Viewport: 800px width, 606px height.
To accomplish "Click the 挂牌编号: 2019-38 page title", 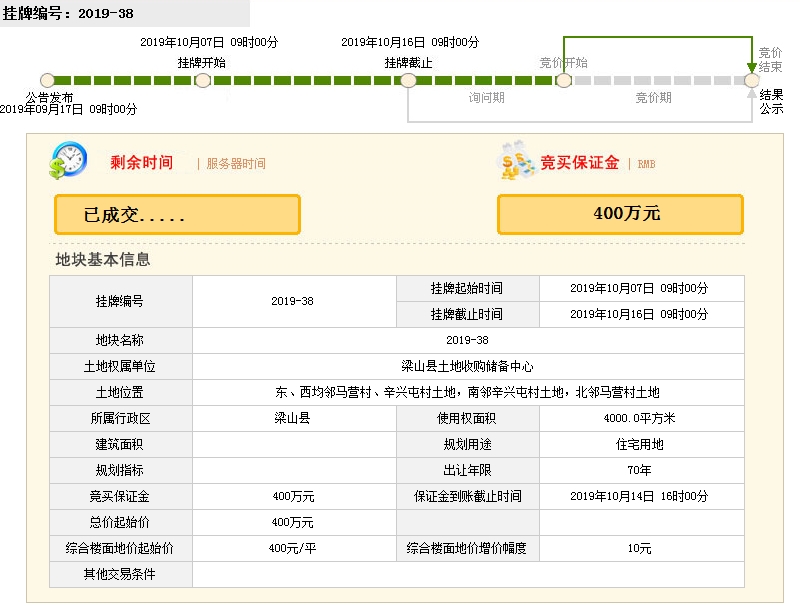I will coord(68,14).
